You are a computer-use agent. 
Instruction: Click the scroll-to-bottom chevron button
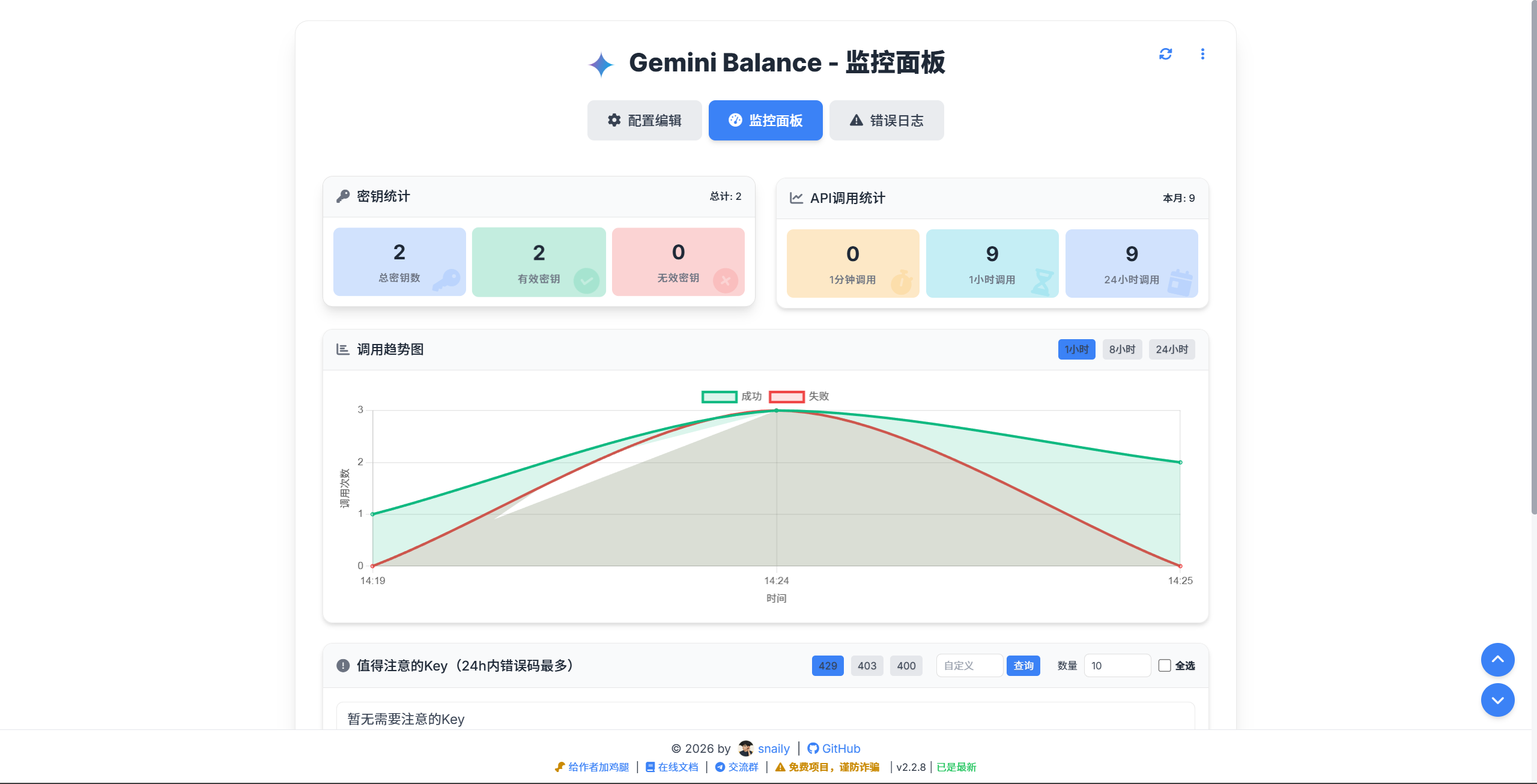click(1497, 700)
